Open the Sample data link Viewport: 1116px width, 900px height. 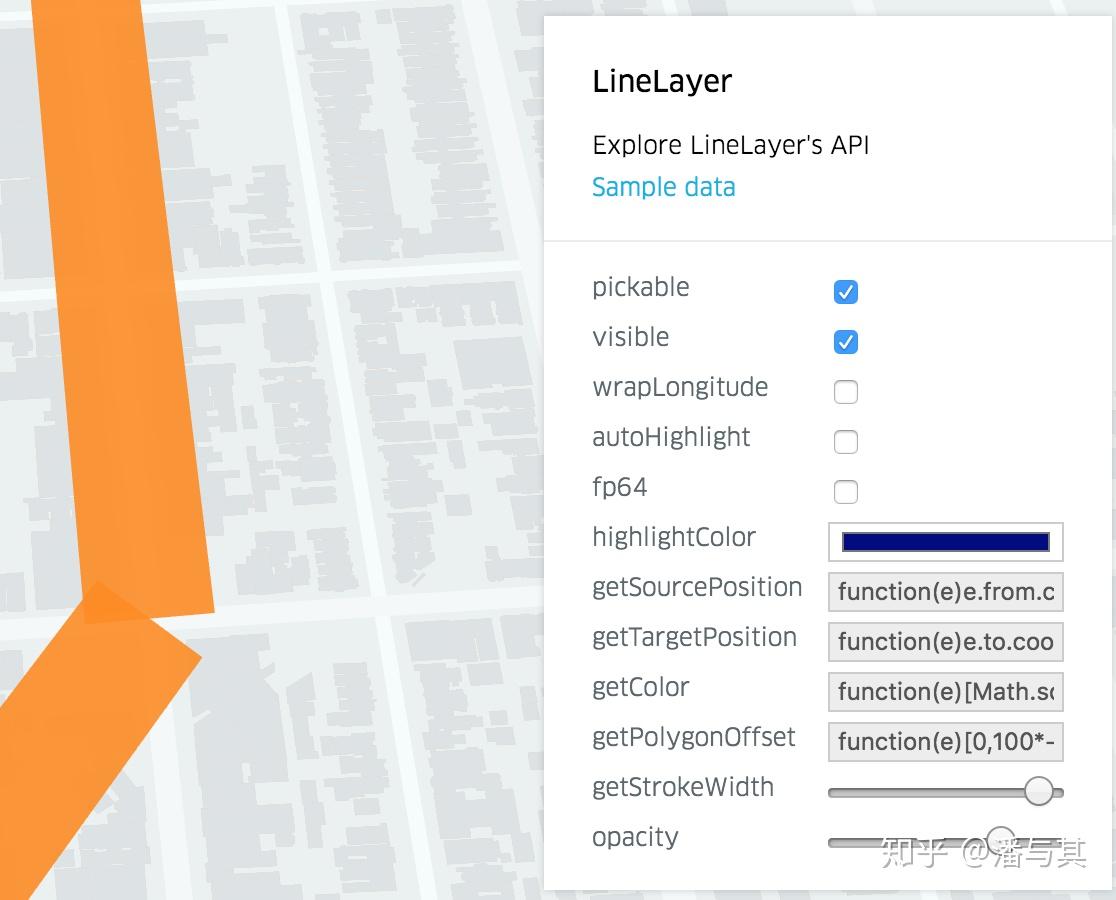663,187
